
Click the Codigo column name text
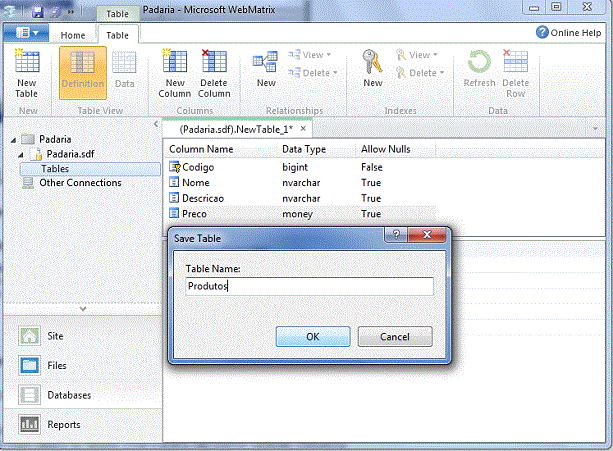click(198, 167)
